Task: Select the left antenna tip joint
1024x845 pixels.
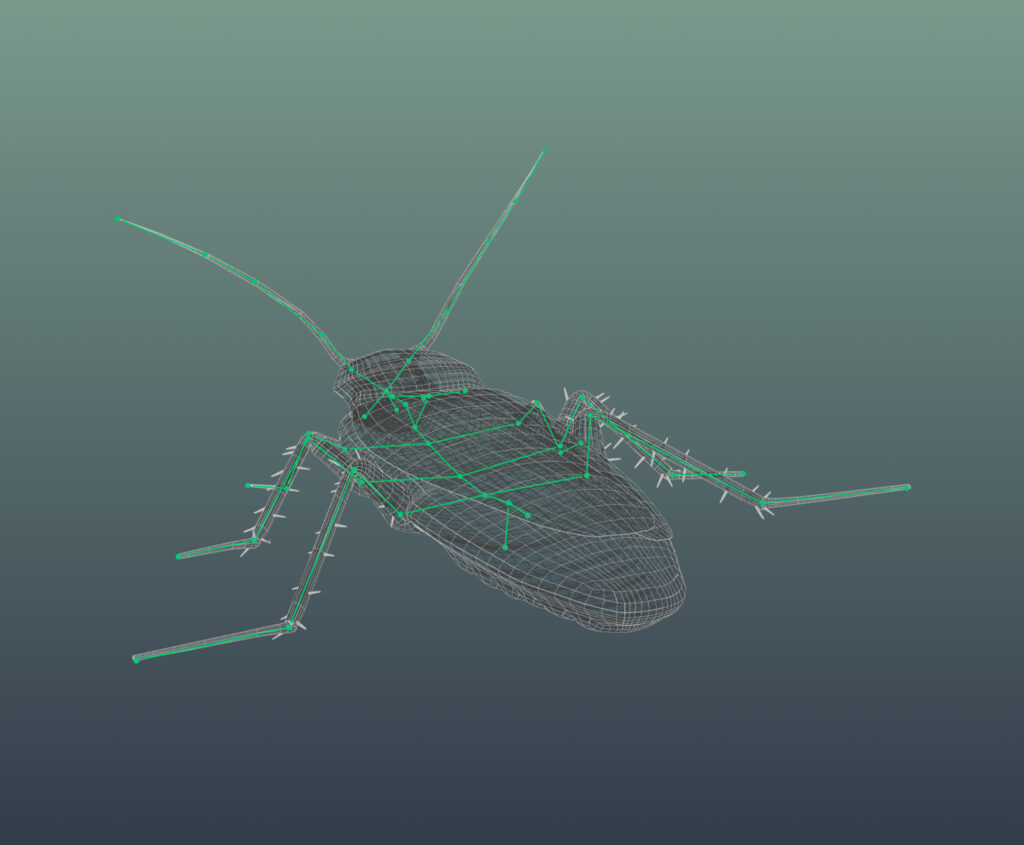Action: pyautogui.click(x=117, y=218)
